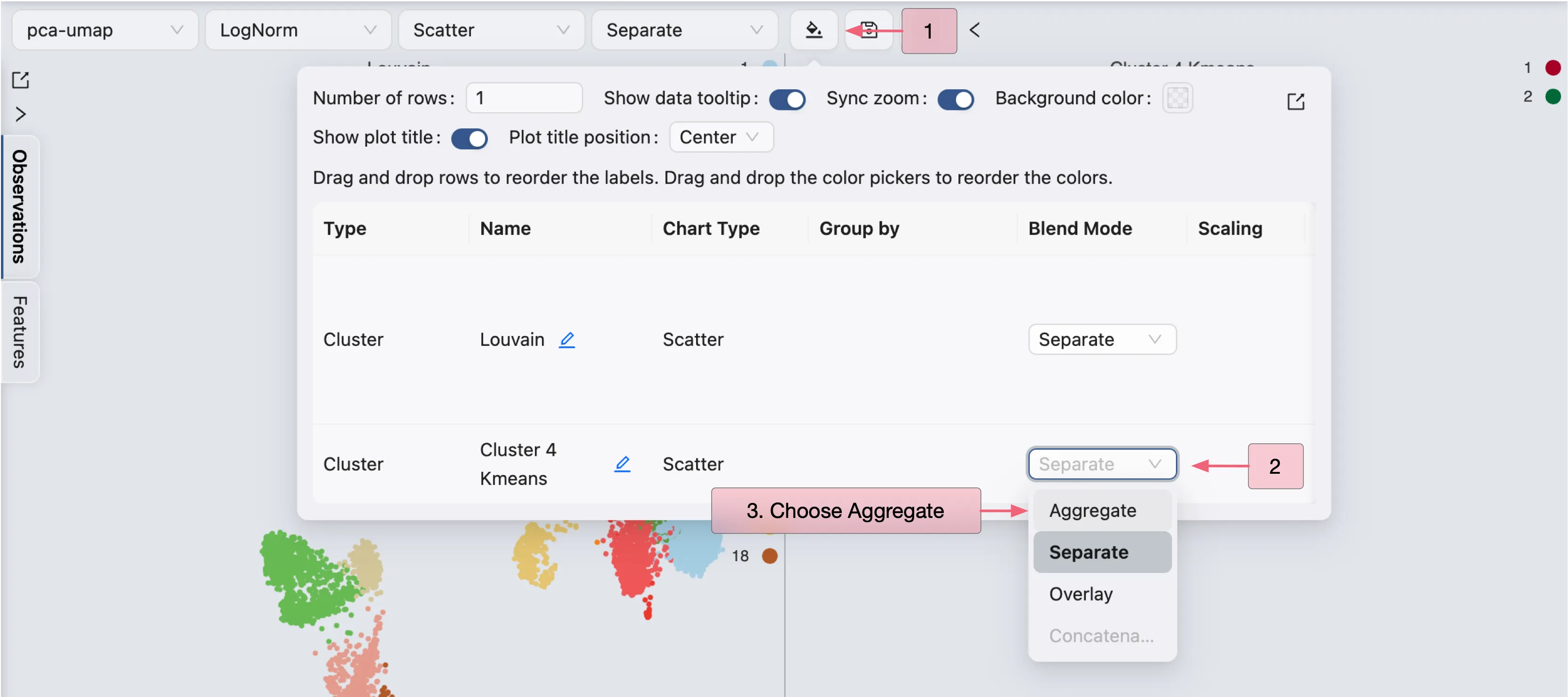
Task: Choose Aggregate from the blend mode list
Action: coord(1093,510)
